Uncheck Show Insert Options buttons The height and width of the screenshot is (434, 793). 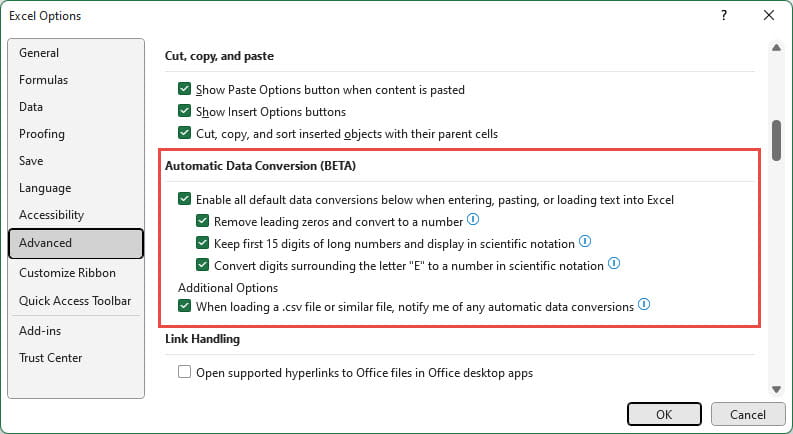(x=184, y=111)
